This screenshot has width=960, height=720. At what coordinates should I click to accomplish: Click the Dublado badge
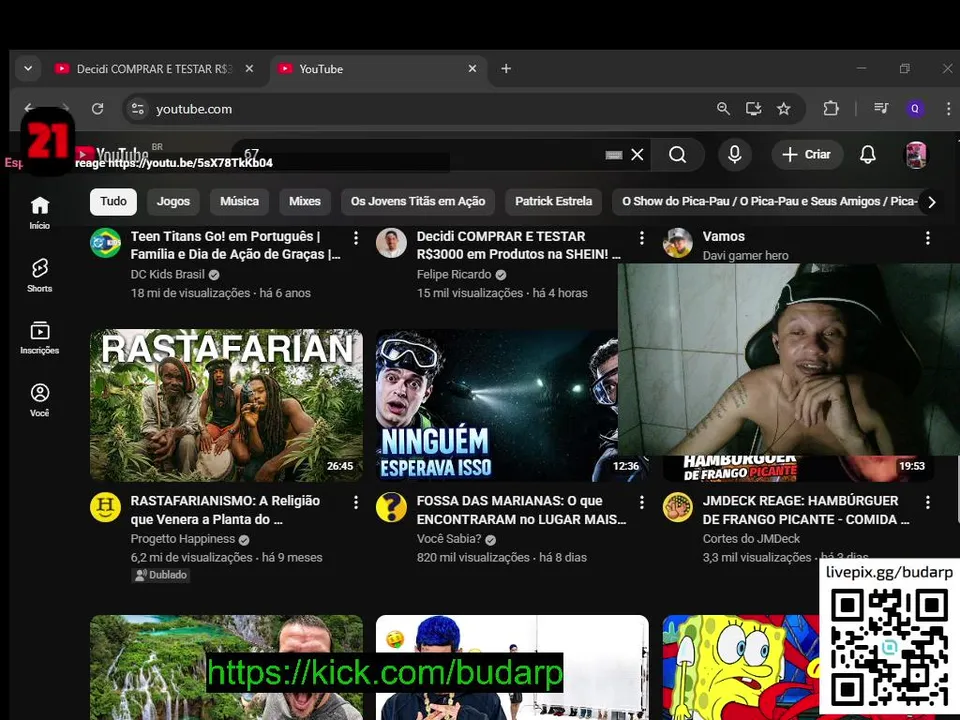[161, 575]
